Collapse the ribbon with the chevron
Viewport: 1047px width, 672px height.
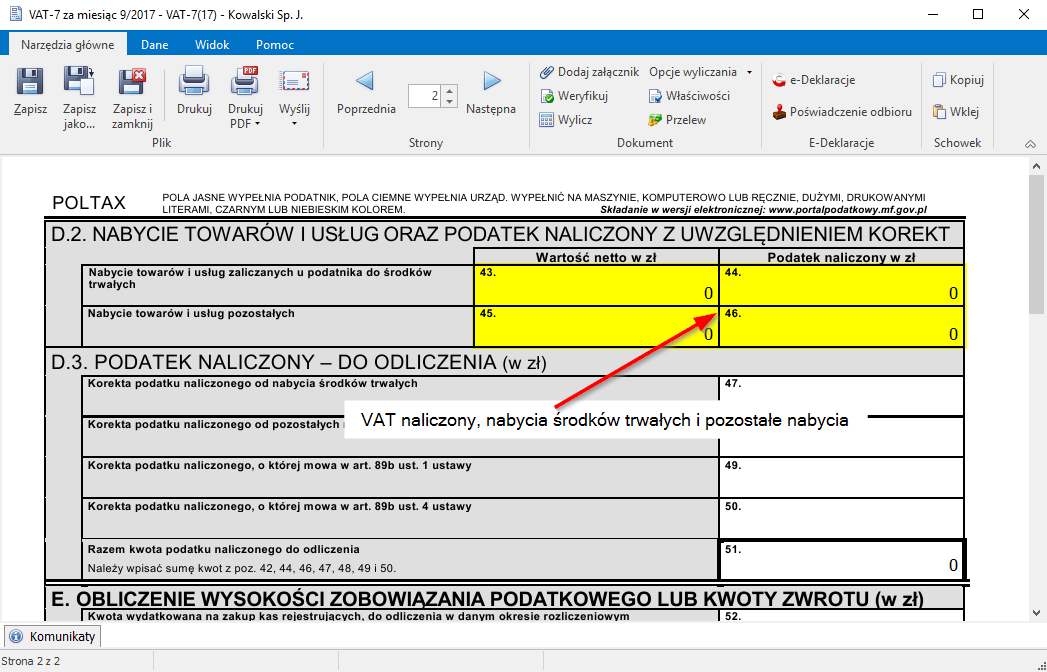coord(1030,143)
